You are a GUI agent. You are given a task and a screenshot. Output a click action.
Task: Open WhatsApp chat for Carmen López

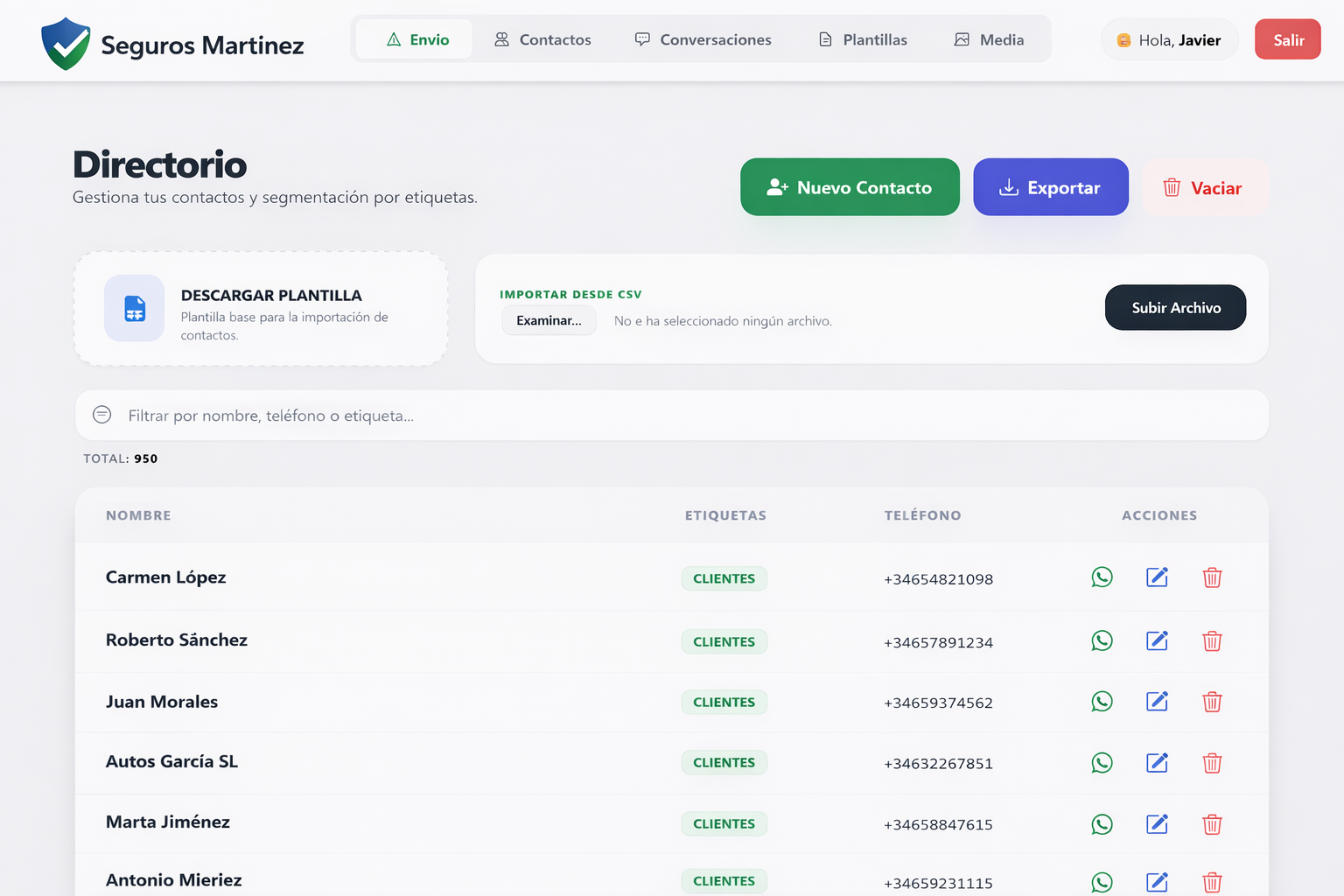click(1102, 577)
